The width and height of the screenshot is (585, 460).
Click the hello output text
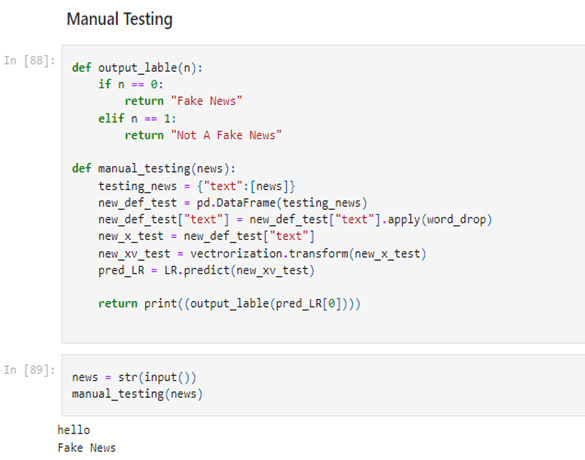[74, 430]
